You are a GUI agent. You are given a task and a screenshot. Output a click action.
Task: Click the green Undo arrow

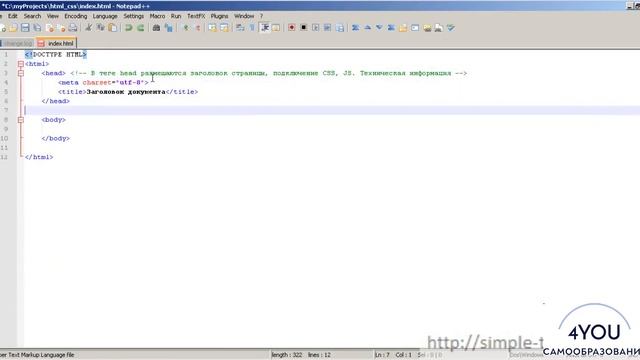(129, 28)
